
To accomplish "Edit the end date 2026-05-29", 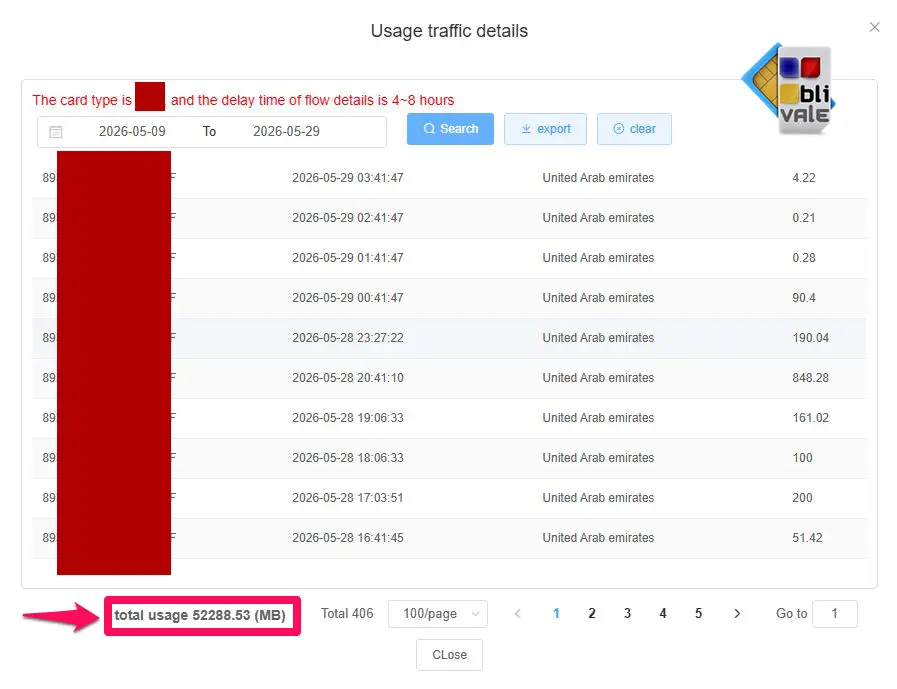I will (287, 132).
